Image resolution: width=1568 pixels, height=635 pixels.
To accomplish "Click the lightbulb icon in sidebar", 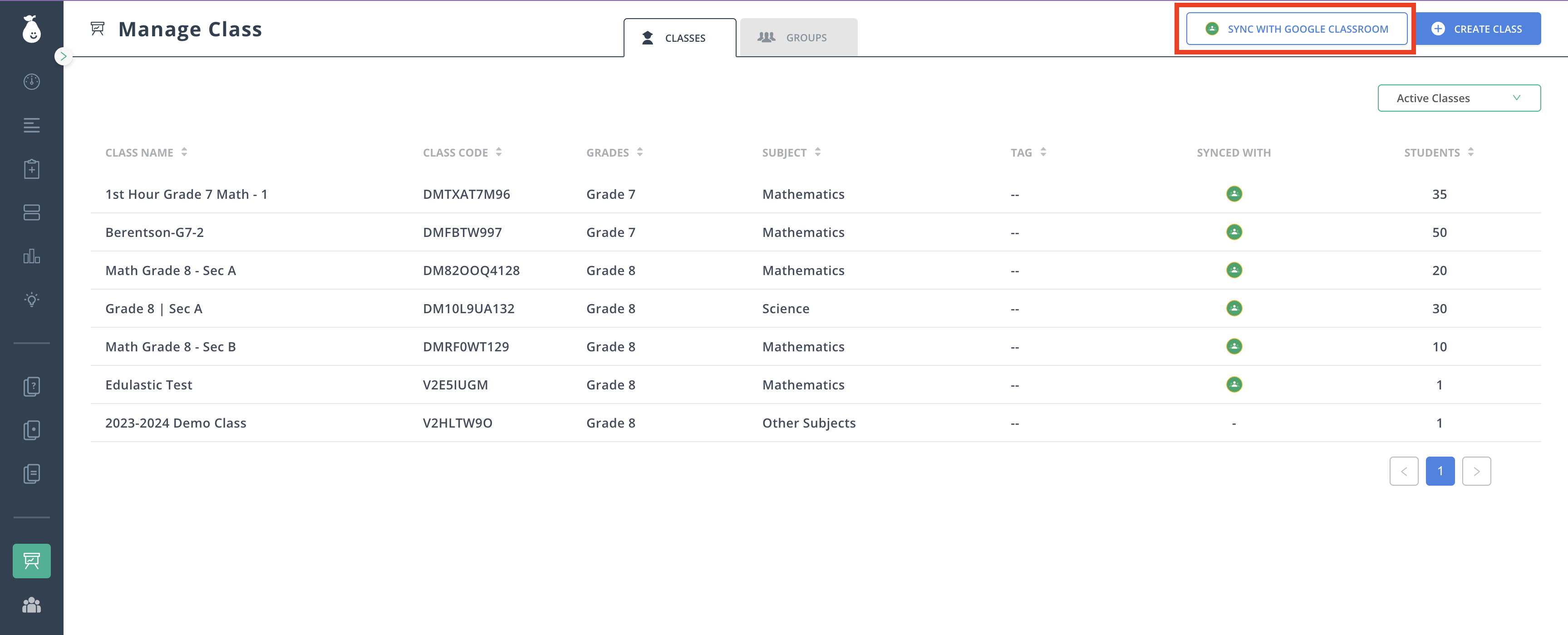I will tap(32, 300).
